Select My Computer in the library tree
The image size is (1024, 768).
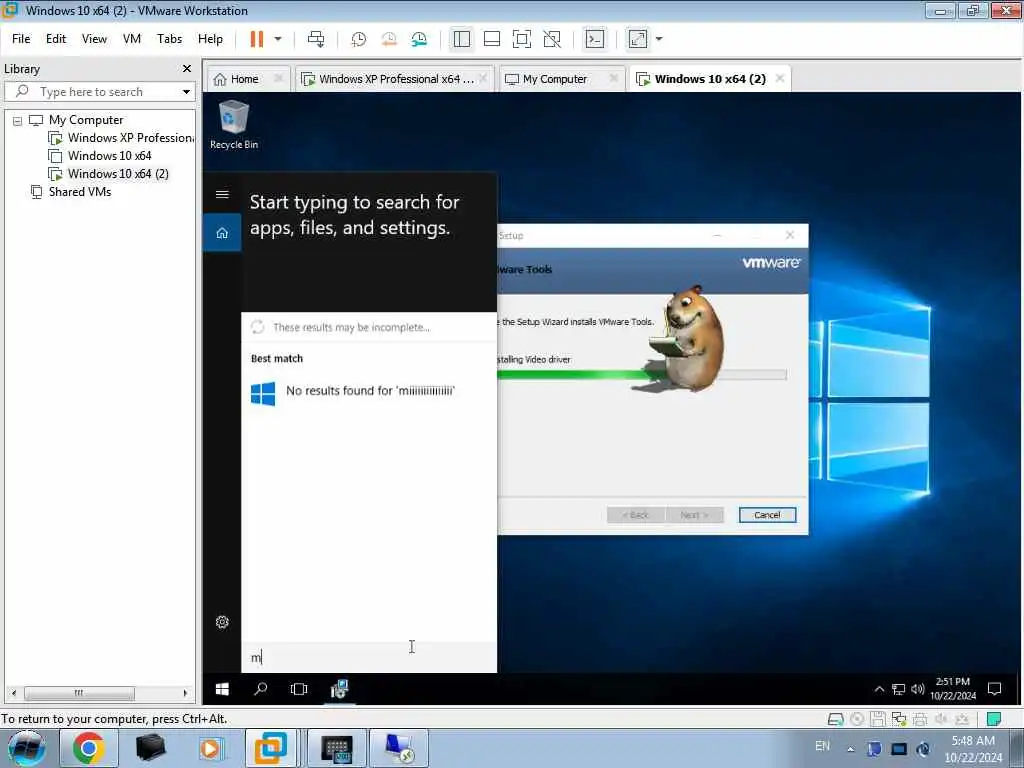pos(86,120)
